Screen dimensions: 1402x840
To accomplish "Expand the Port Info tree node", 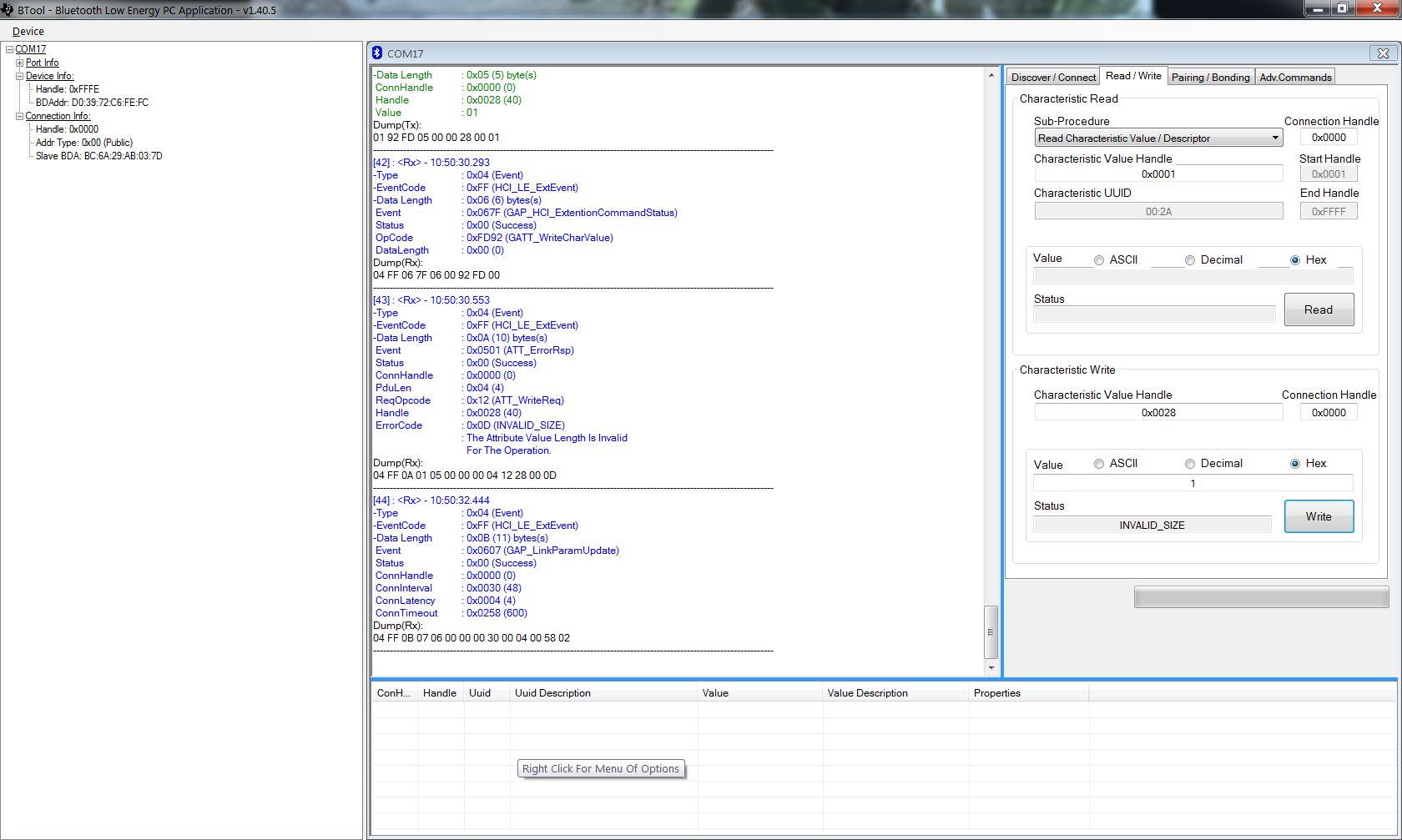I will pos(20,63).
